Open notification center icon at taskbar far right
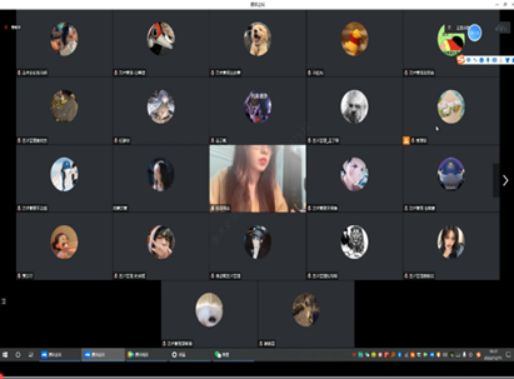 click(x=508, y=355)
